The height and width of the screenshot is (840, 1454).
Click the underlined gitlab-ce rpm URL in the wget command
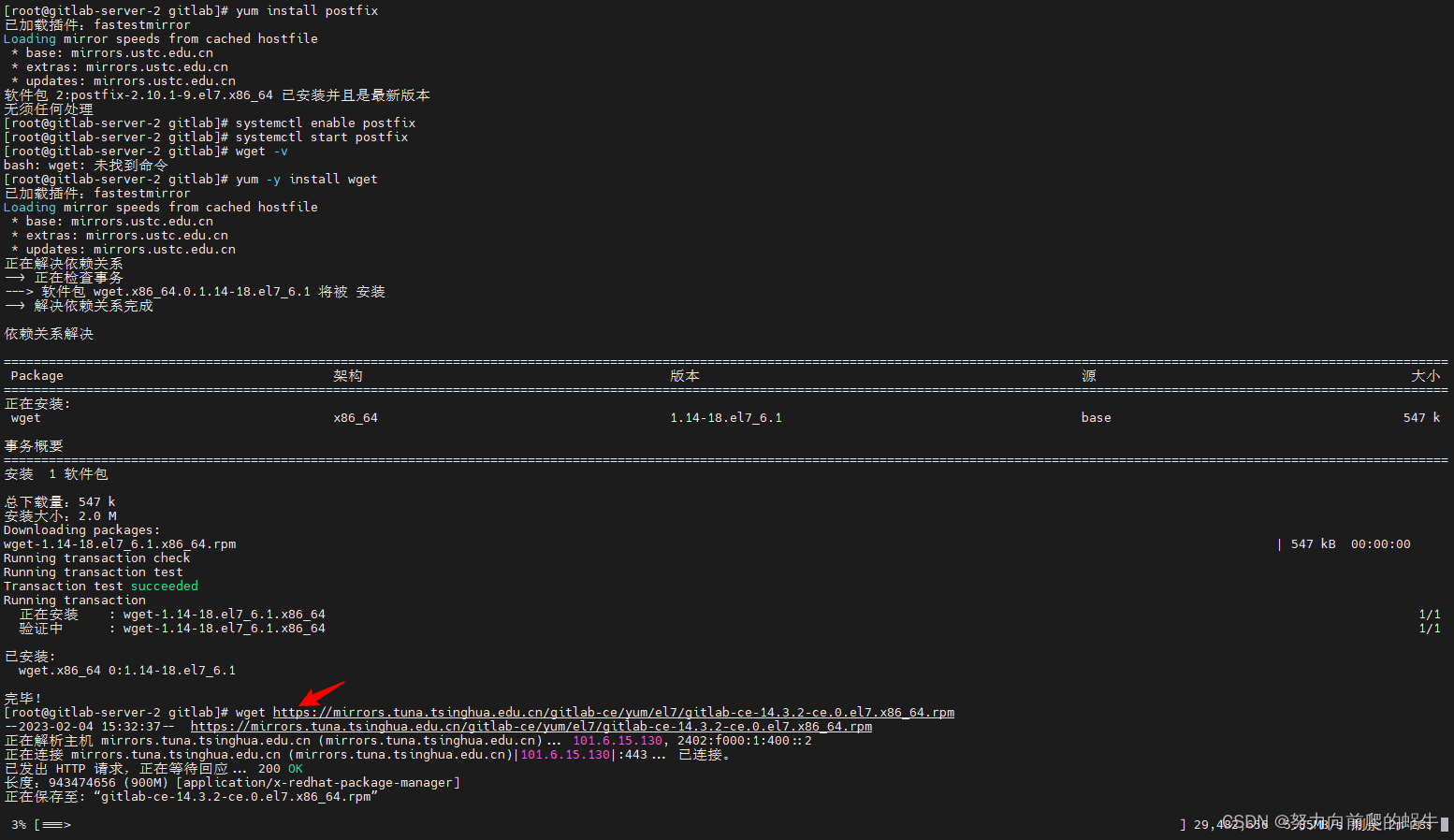tap(614, 713)
